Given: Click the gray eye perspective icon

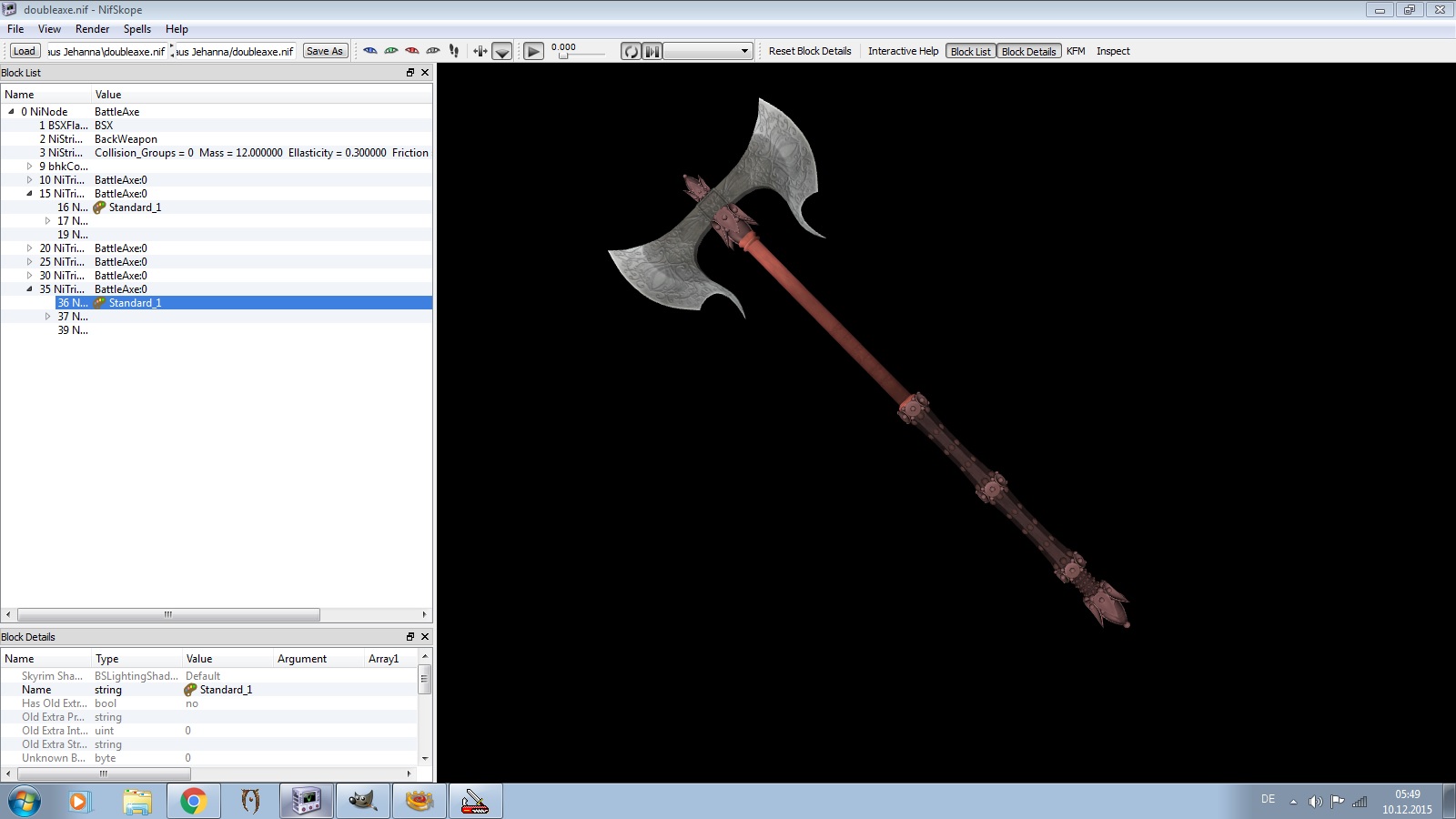Looking at the screenshot, I should point(433,51).
